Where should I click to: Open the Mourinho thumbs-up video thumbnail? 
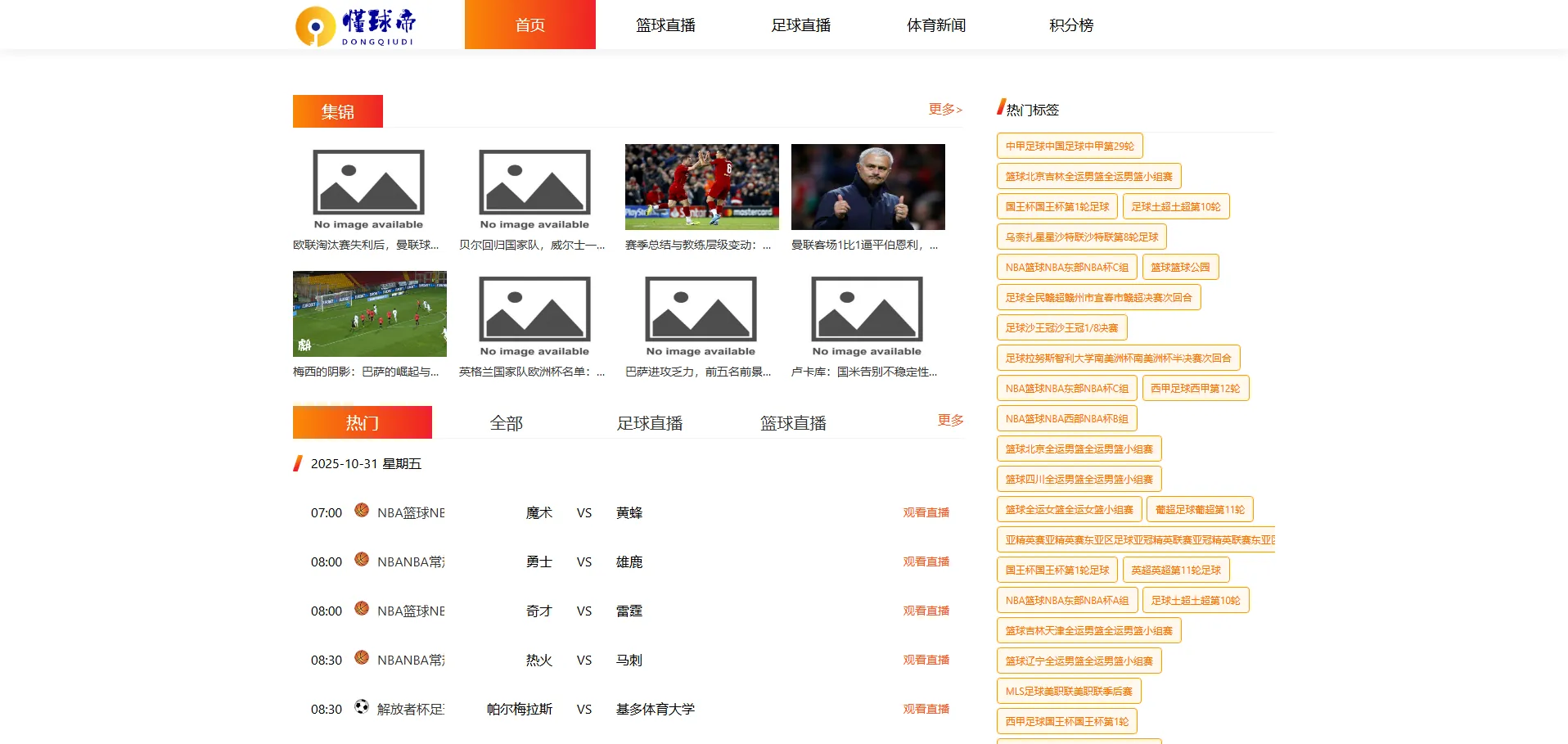[x=867, y=187]
